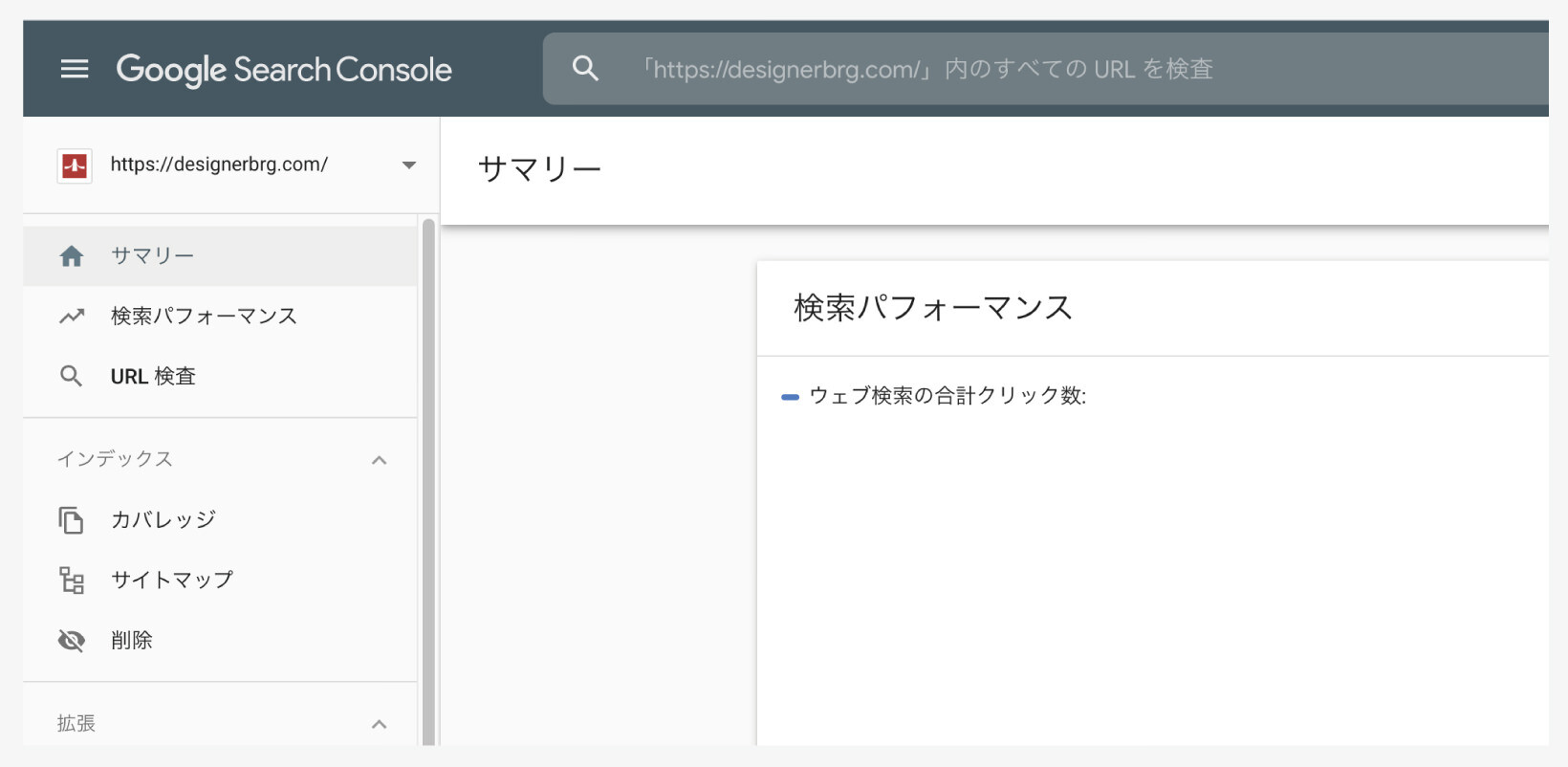Click the Google Search Console logo
1568x767 pixels.
(284, 69)
